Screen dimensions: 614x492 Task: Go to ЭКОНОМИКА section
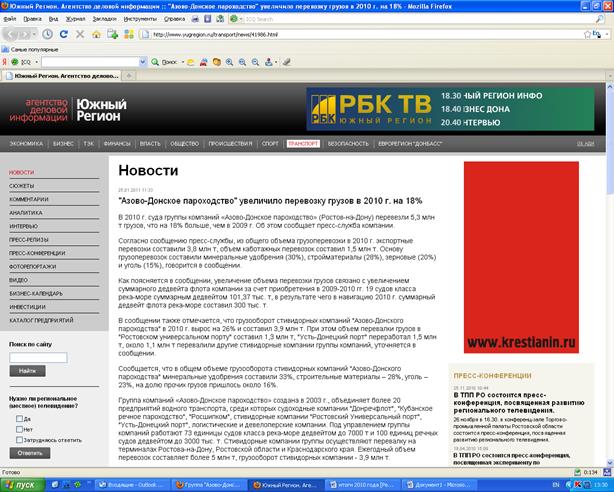click(26, 144)
